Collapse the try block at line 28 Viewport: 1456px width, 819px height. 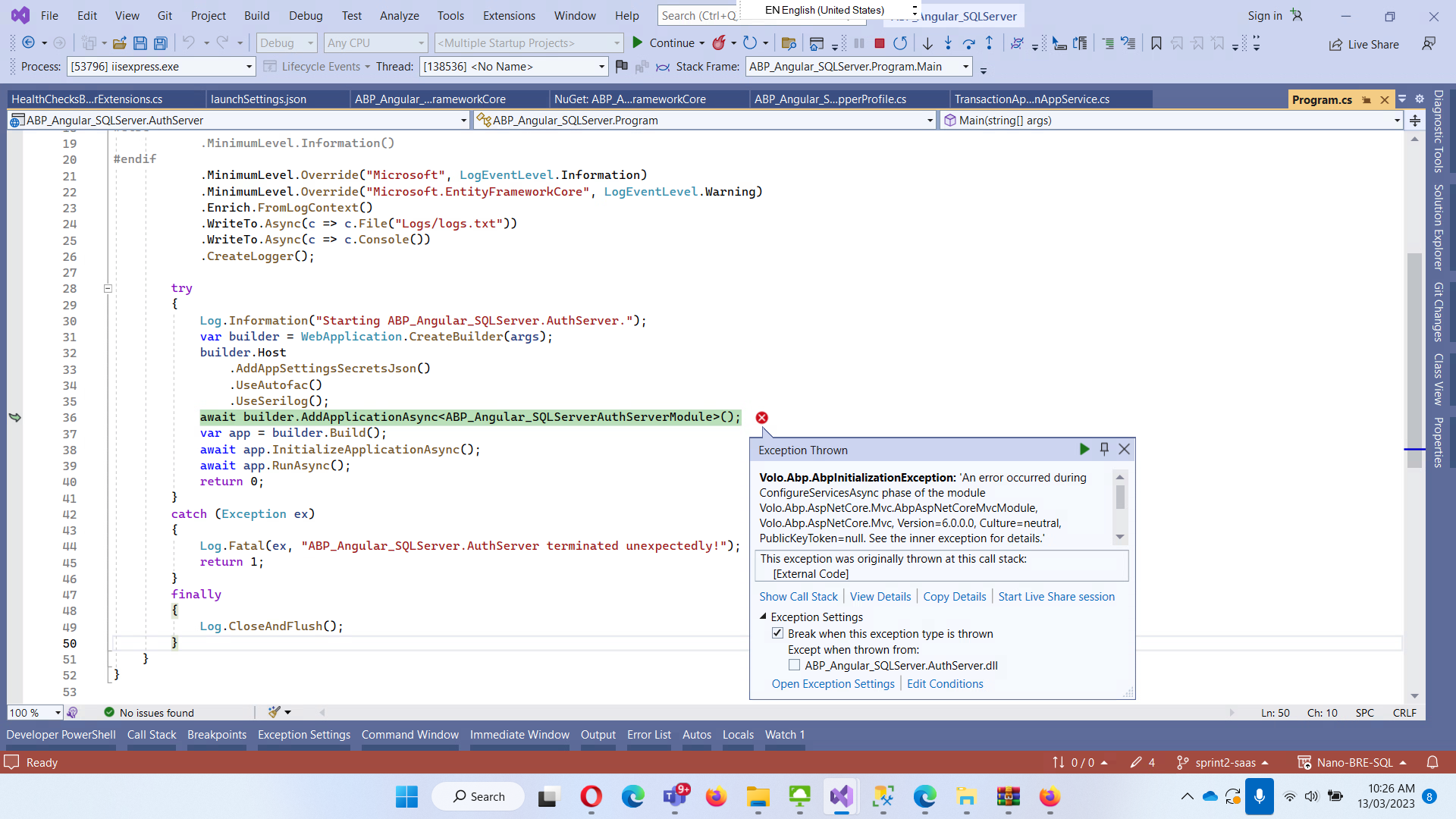point(108,288)
